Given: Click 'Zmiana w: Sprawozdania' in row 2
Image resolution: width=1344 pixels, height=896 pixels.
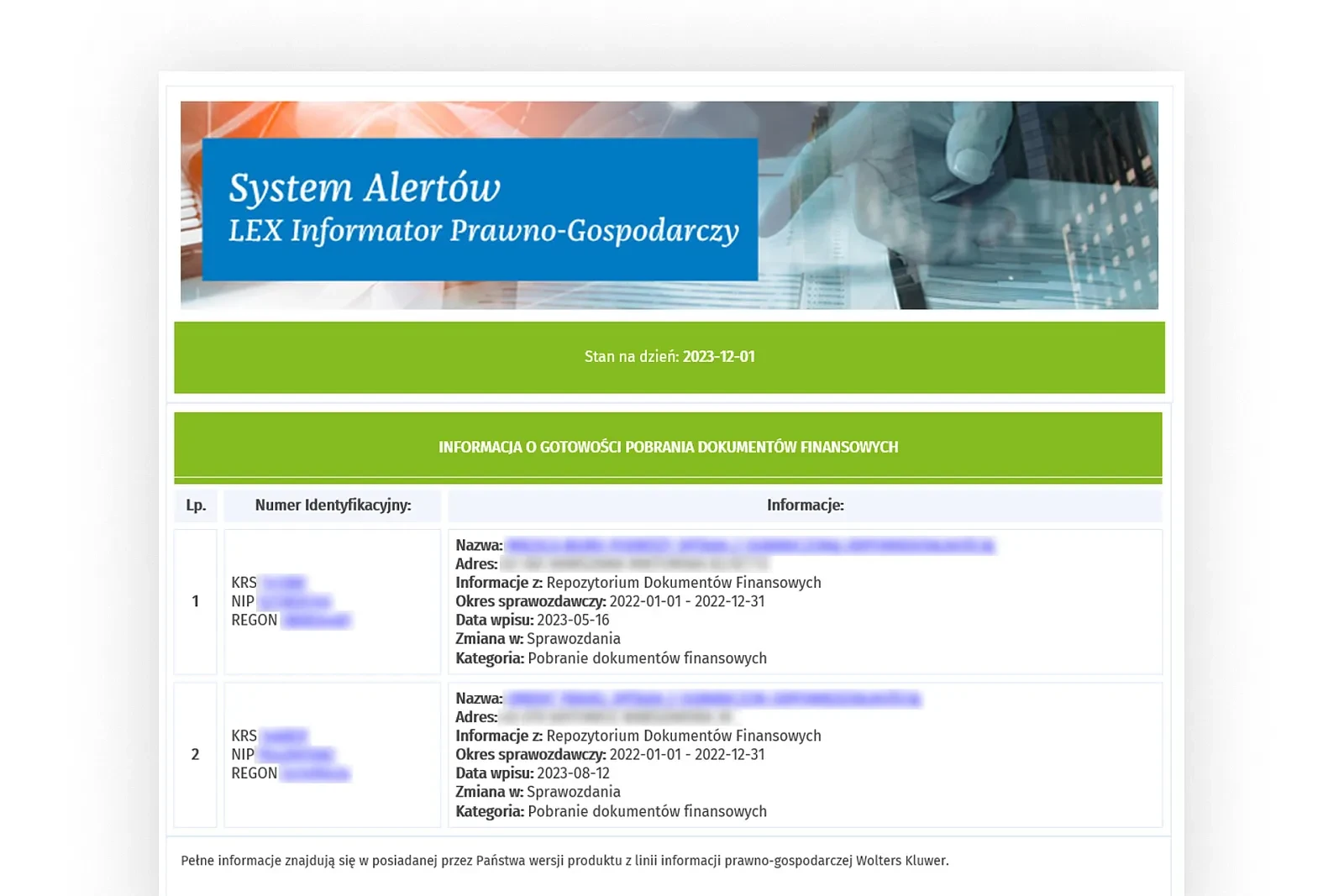Looking at the screenshot, I should click(x=538, y=791).
